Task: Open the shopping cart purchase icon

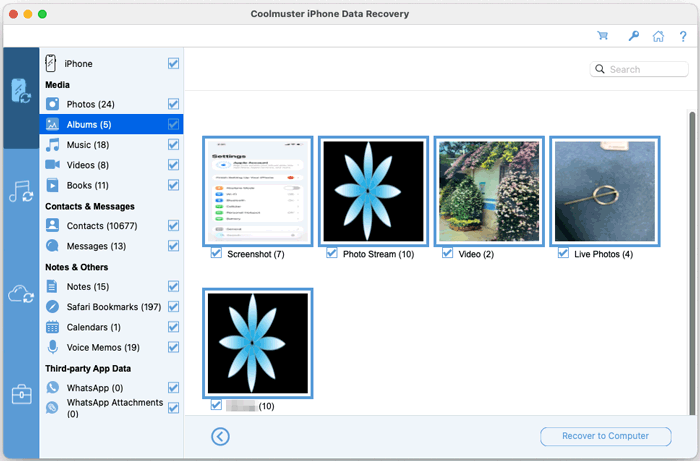Action: click(602, 36)
